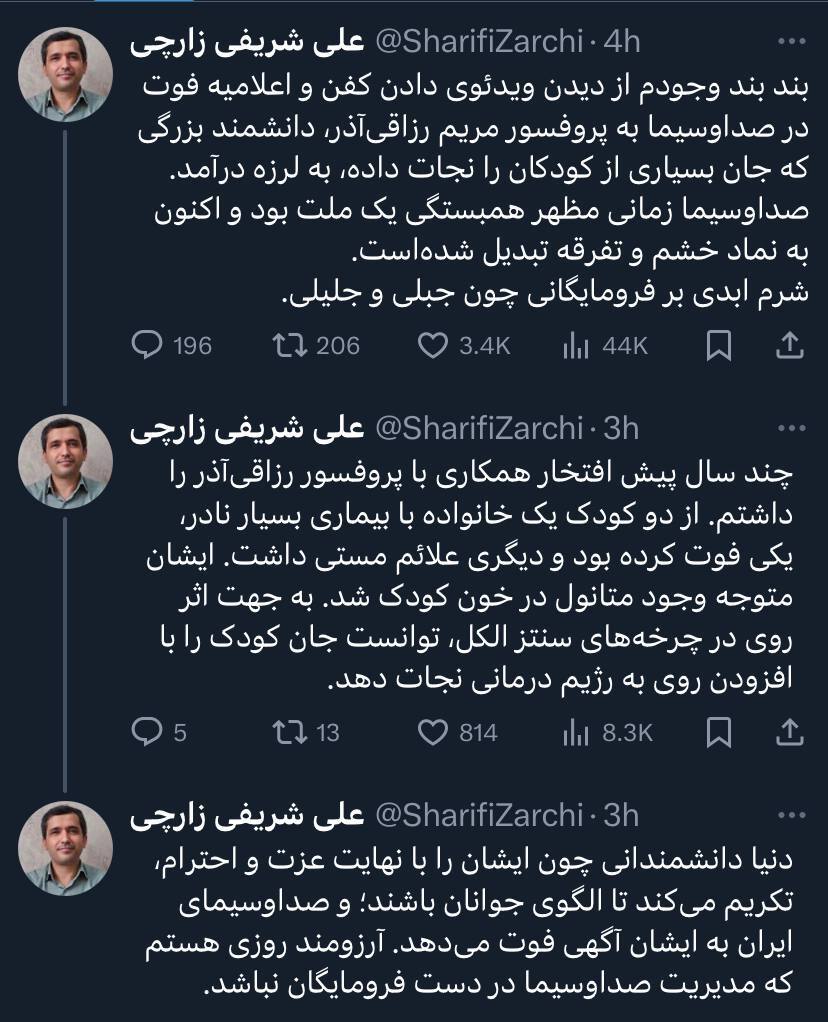Open @SharifiZarchi handle on first tweet

click(479, 42)
